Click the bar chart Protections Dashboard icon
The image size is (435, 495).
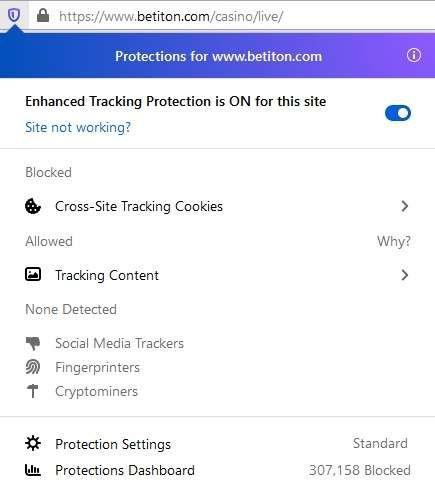[x=33, y=470]
